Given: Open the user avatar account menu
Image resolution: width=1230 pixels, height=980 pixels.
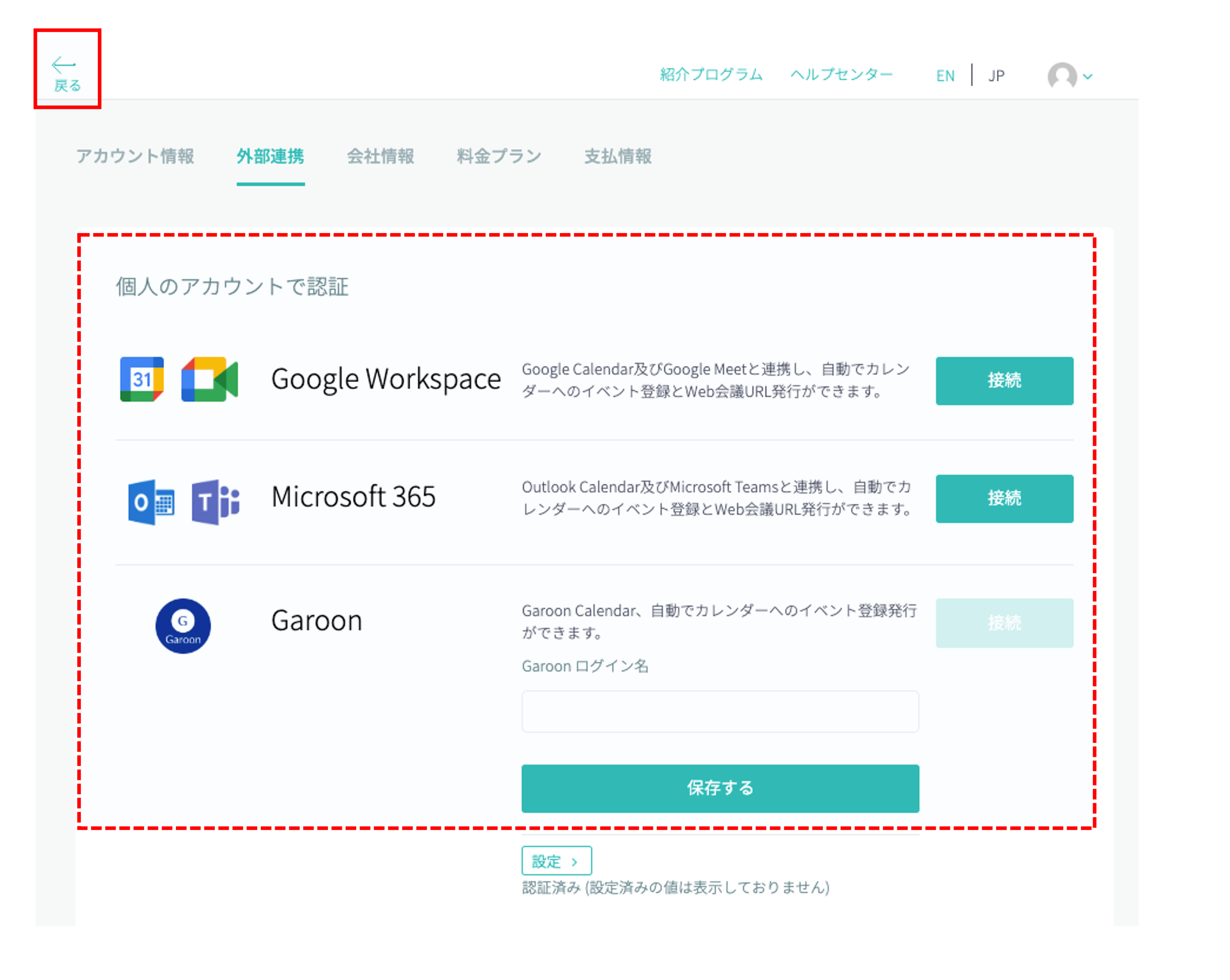Looking at the screenshot, I should (1070, 75).
